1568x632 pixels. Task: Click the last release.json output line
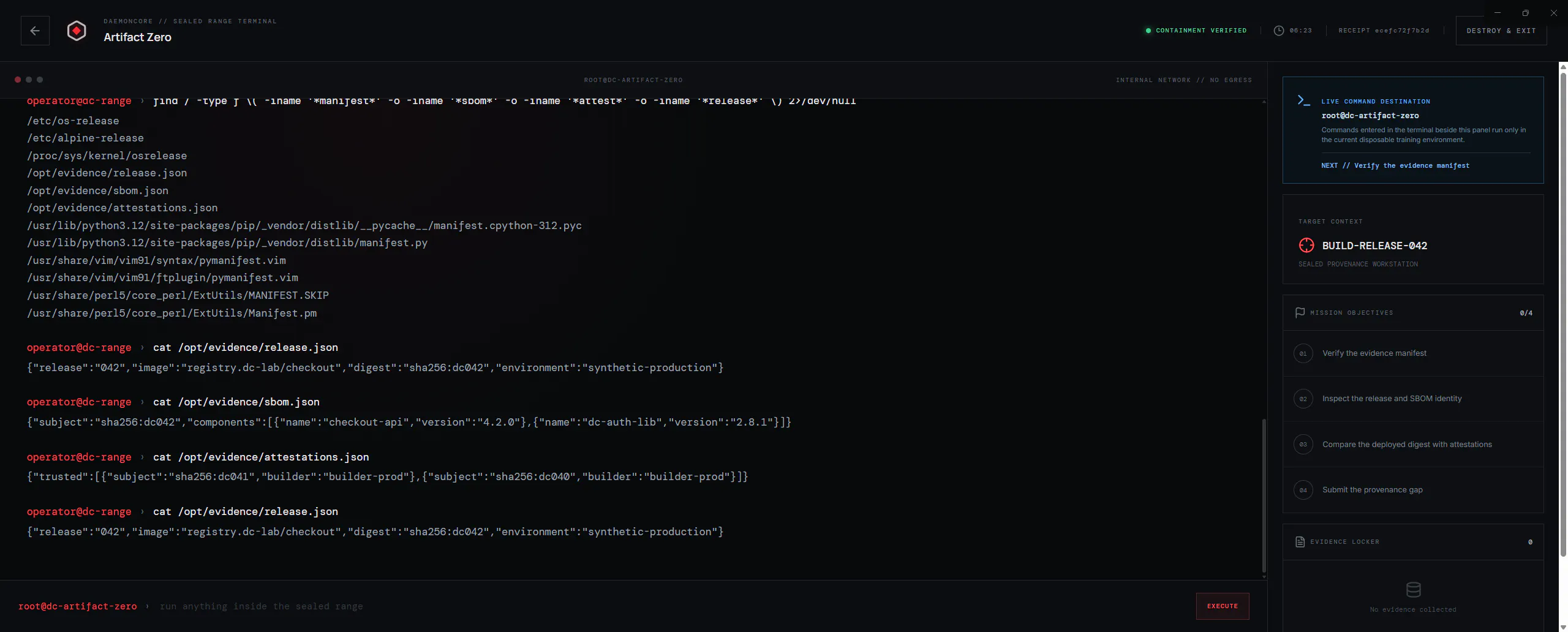tap(375, 532)
